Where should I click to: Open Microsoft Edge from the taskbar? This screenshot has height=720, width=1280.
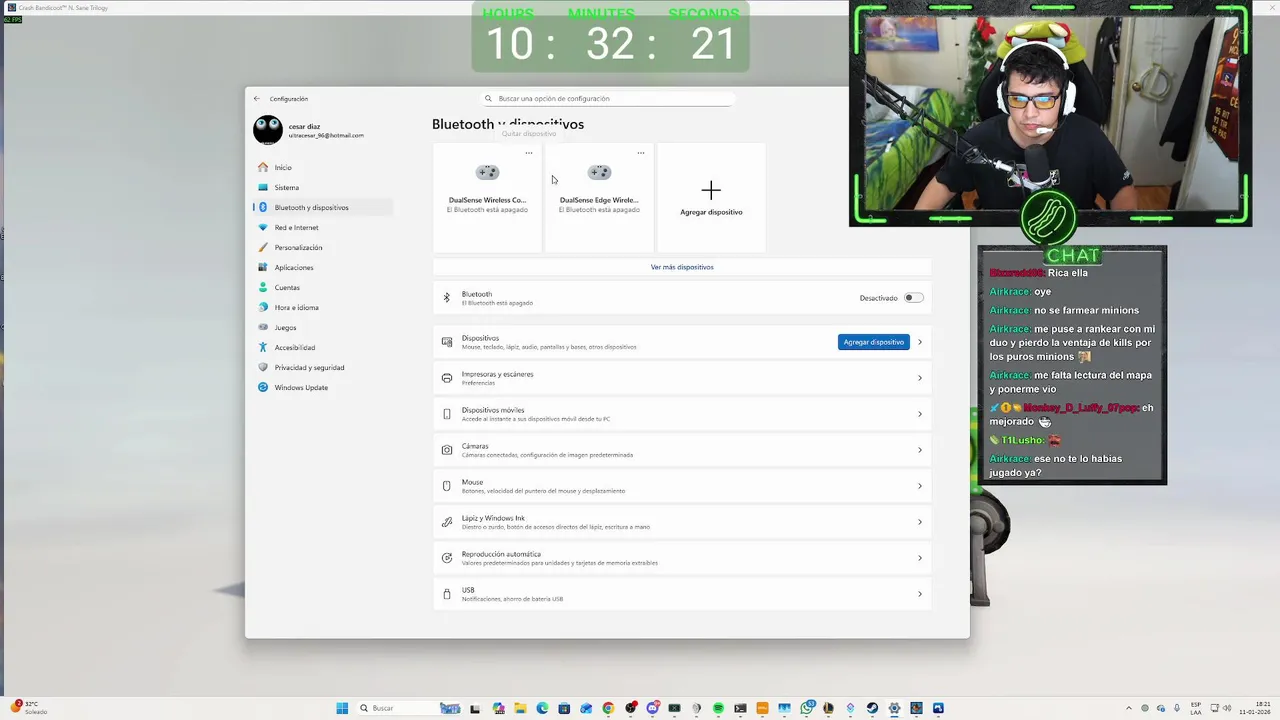click(542, 708)
